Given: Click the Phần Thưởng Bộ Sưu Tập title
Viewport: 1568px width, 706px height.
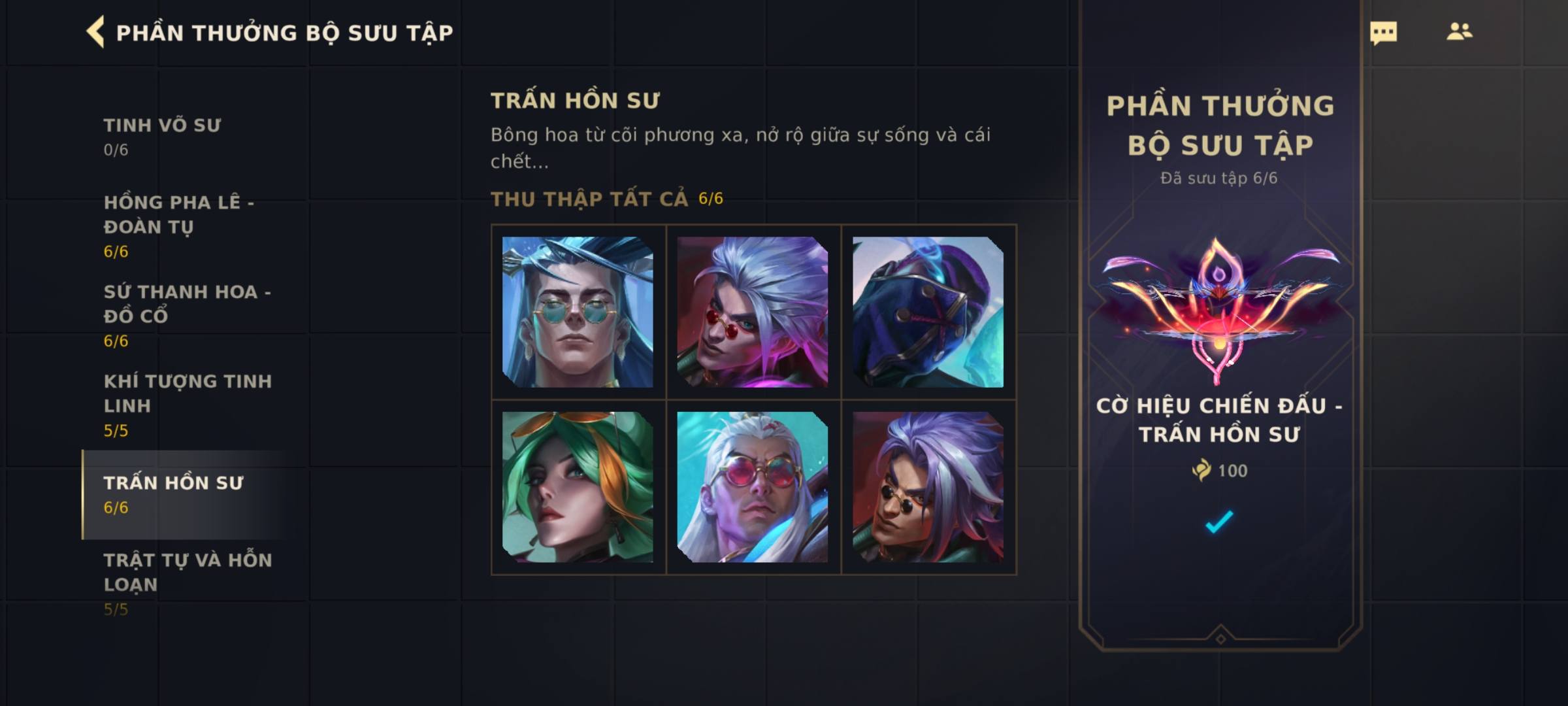Looking at the screenshot, I should 285,33.
